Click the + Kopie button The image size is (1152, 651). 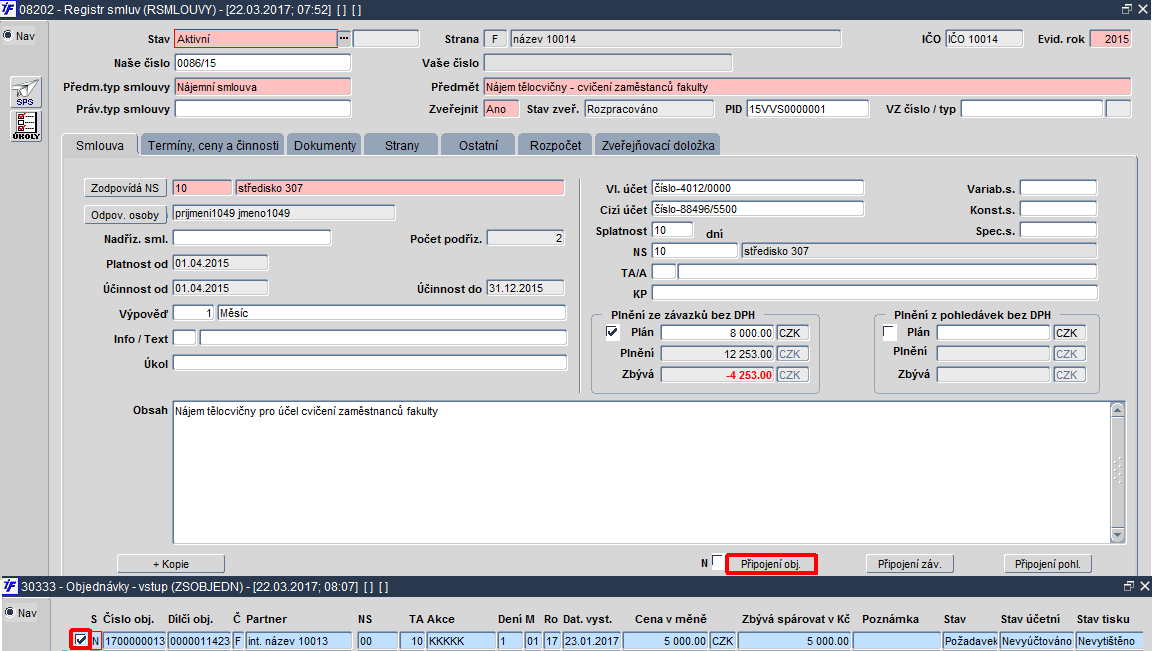coord(170,564)
